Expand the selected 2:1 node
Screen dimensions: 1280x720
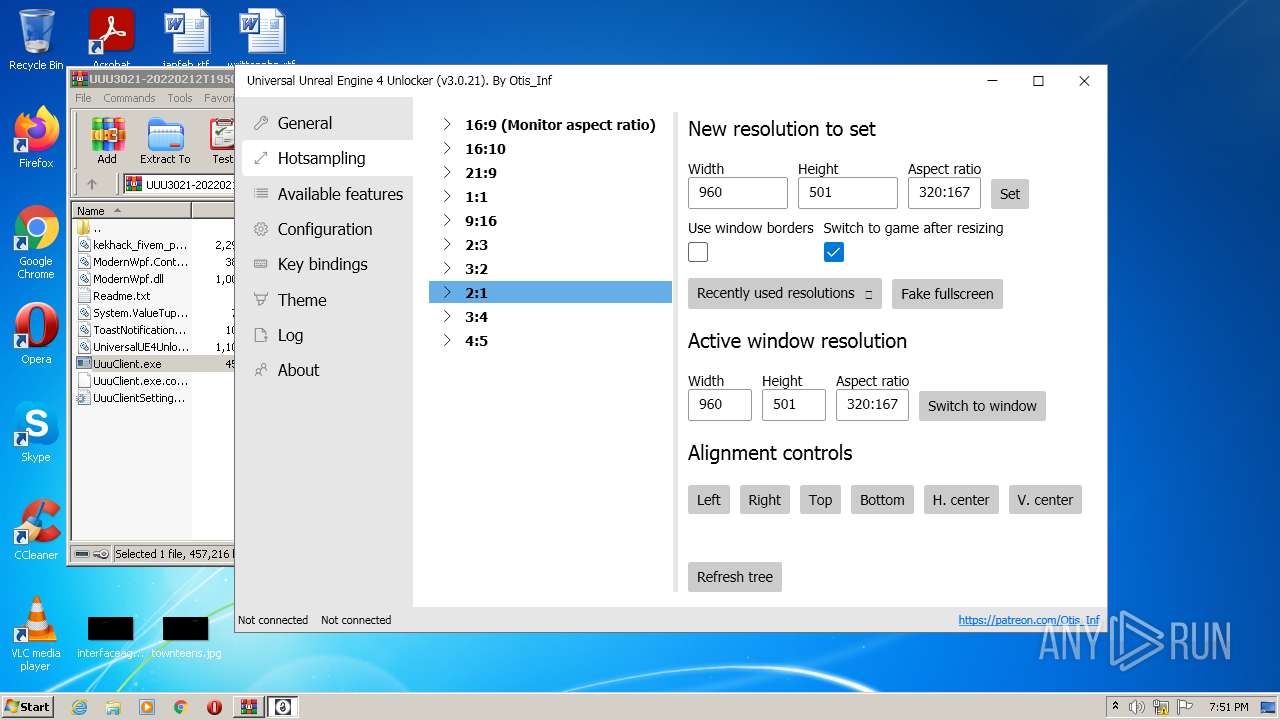click(447, 293)
